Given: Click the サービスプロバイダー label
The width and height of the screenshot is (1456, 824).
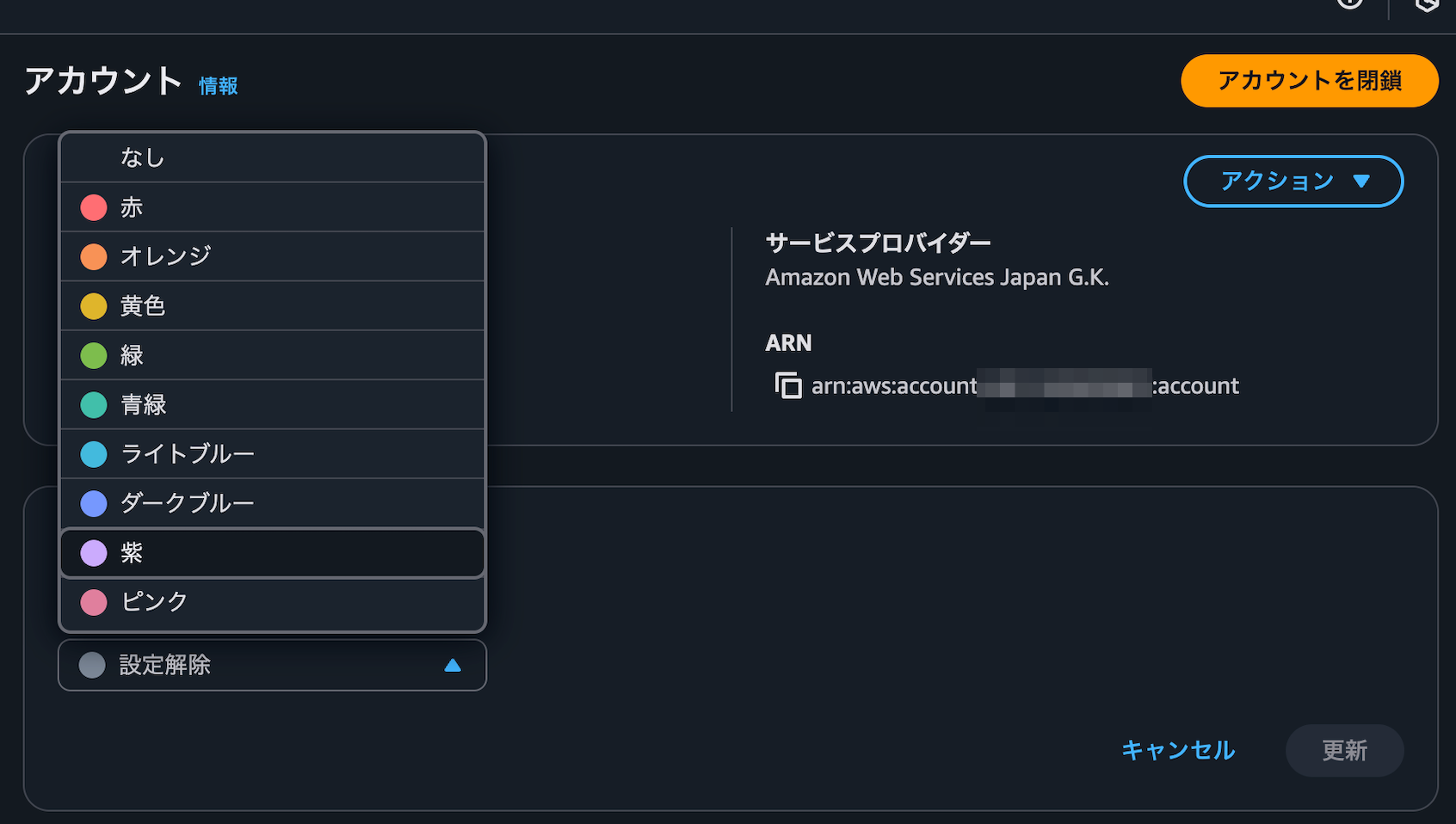Looking at the screenshot, I should click(878, 243).
